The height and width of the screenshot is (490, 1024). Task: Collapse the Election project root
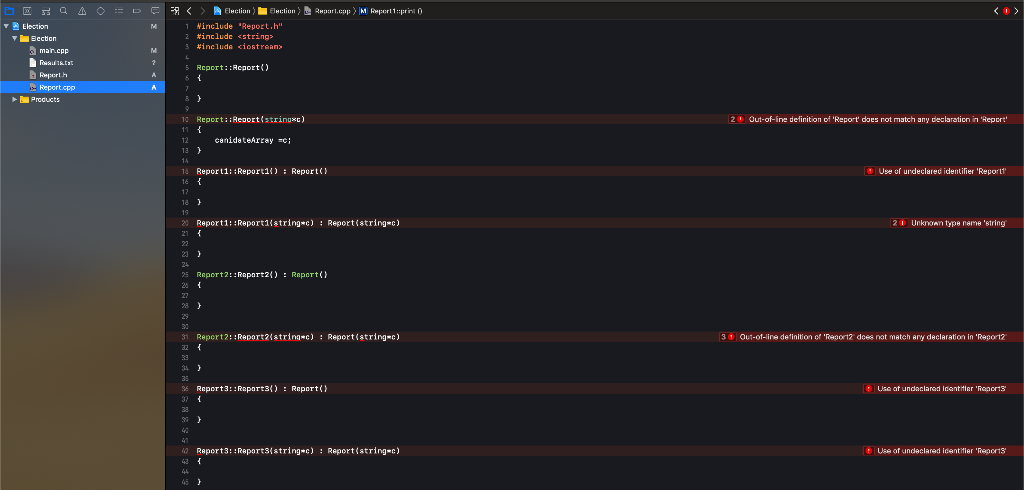(6, 26)
